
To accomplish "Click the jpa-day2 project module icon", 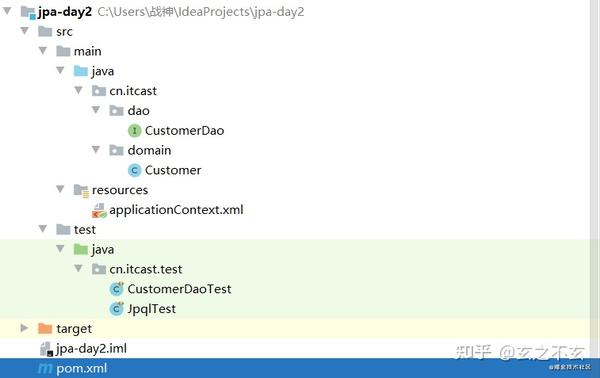I will point(28,12).
